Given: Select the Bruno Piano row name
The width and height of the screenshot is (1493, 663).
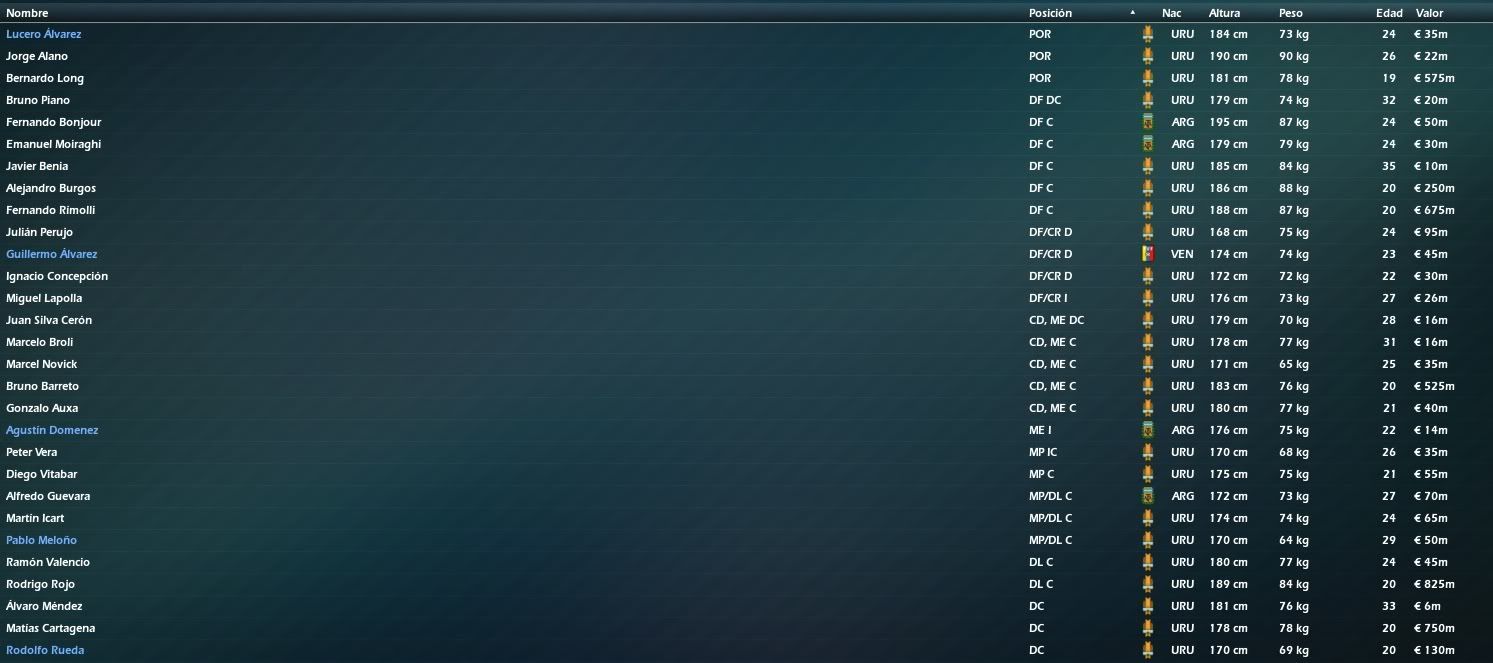Looking at the screenshot, I should (38, 100).
